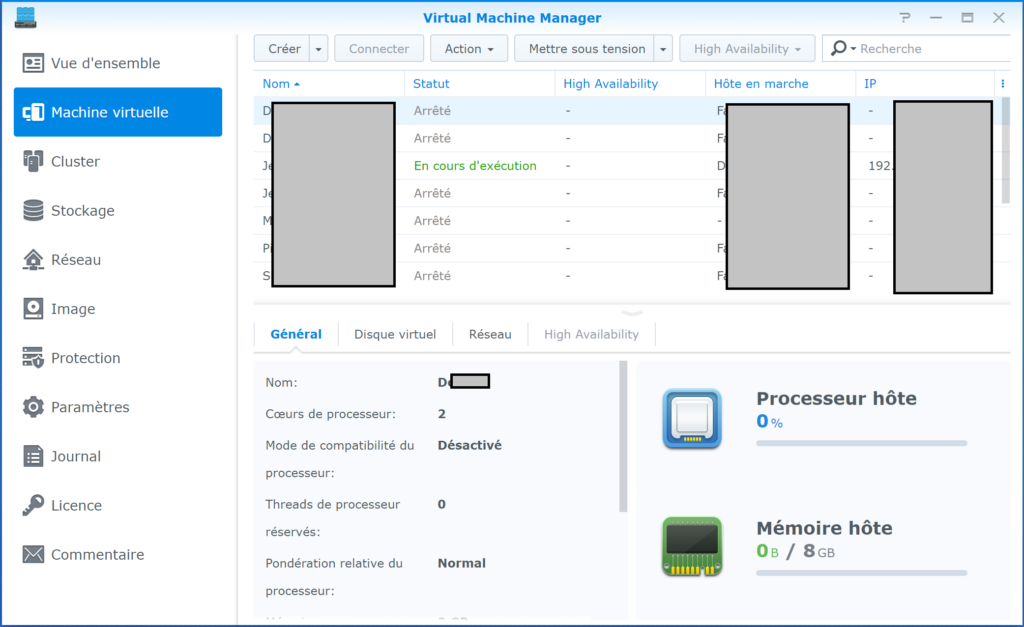This screenshot has height=627, width=1024.
Task: Click the Créer button
Action: (284, 49)
